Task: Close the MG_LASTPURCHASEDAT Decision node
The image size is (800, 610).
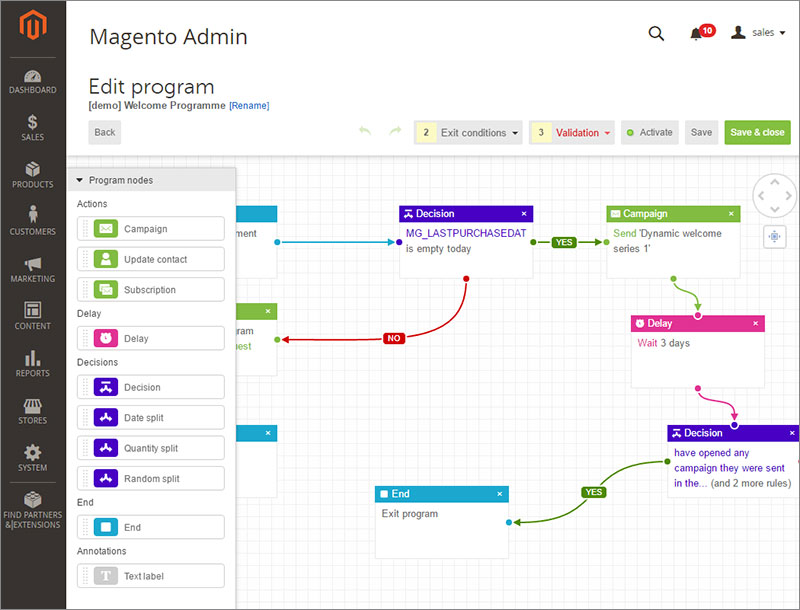Action: coord(524,214)
